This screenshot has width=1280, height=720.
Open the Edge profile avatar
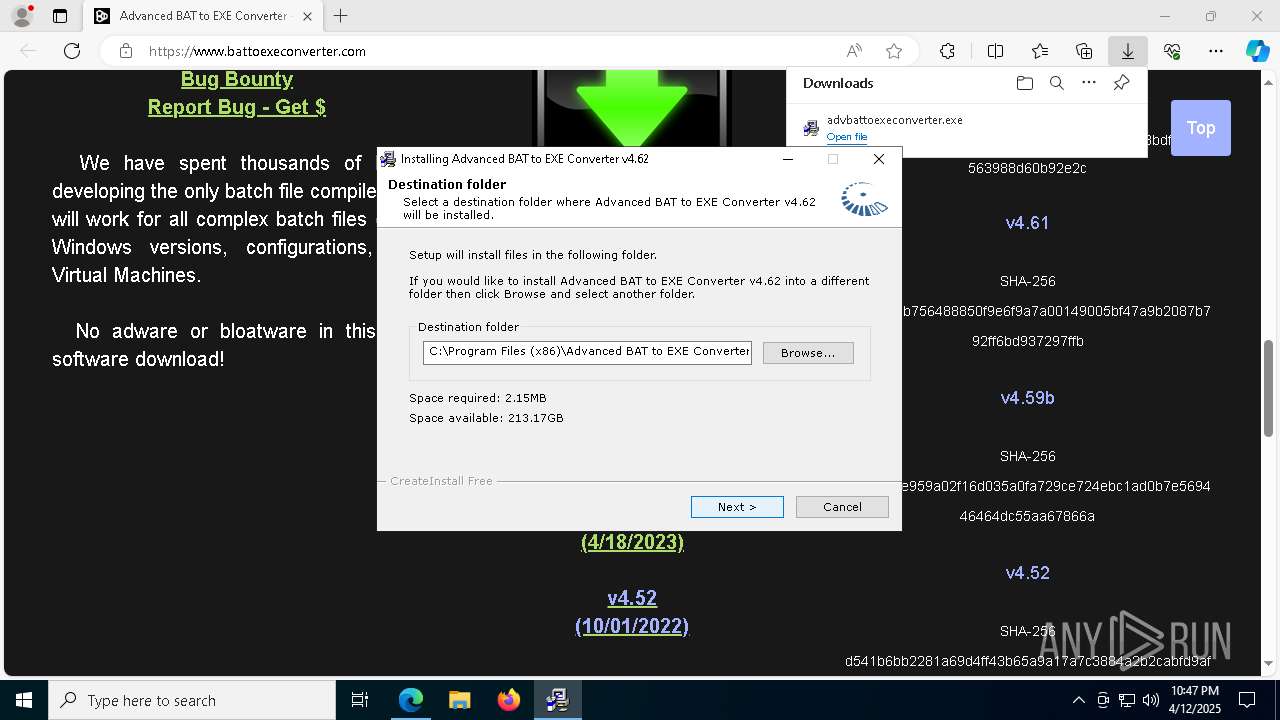click(22, 16)
